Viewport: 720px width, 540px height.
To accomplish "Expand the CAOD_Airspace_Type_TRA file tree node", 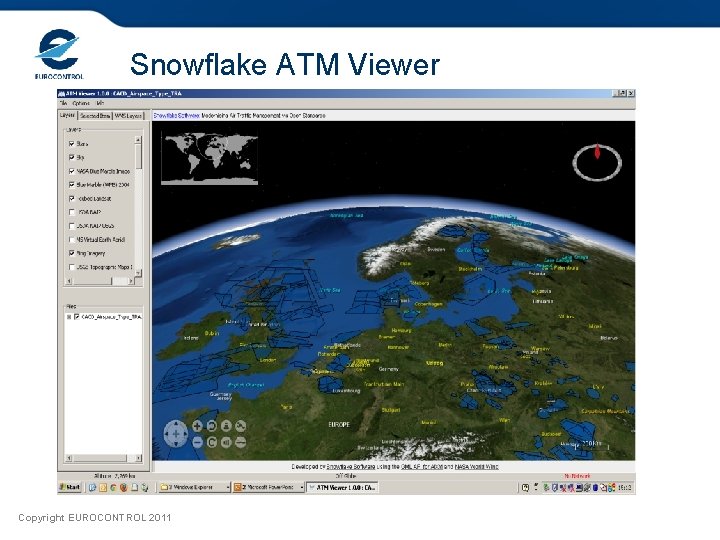I will tap(69, 317).
